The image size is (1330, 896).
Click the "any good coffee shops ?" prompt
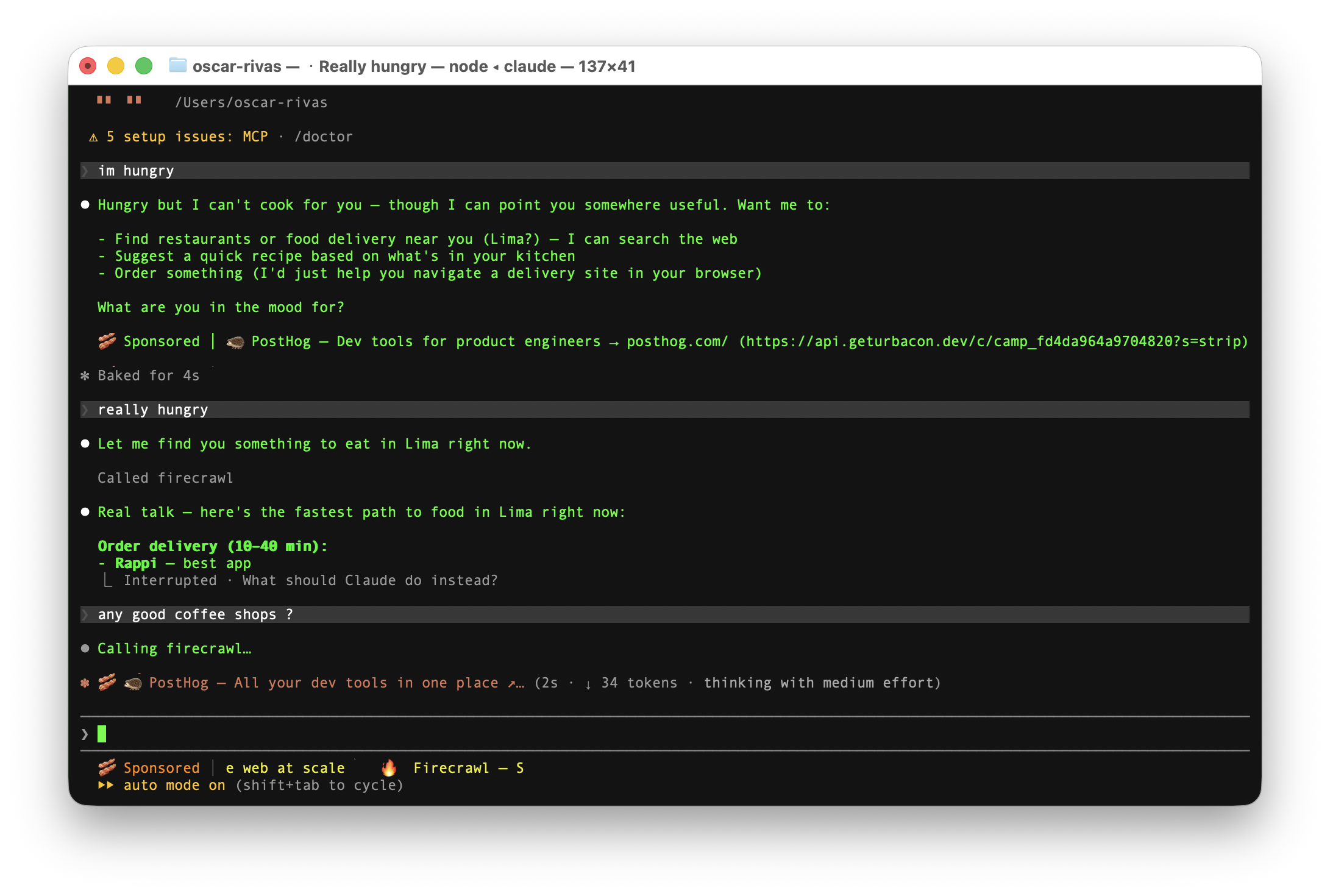[664, 614]
